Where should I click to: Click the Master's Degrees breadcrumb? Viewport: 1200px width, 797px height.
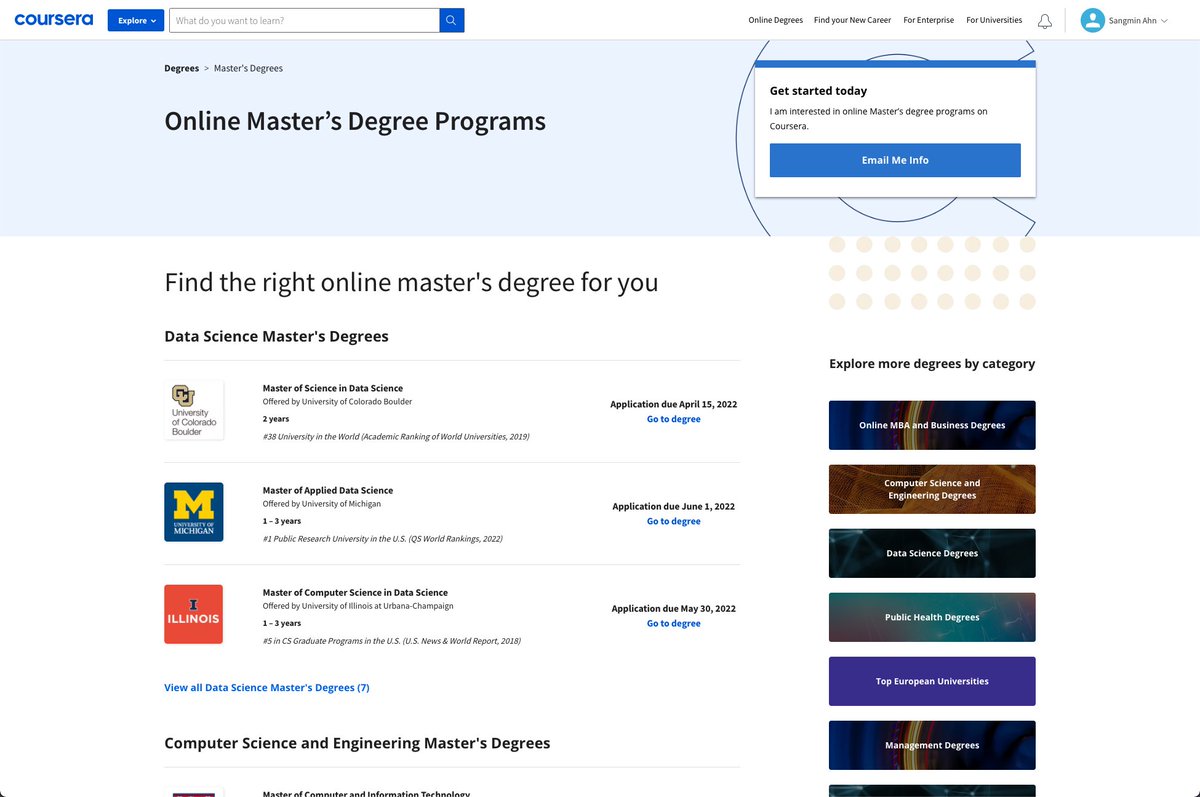coord(248,68)
